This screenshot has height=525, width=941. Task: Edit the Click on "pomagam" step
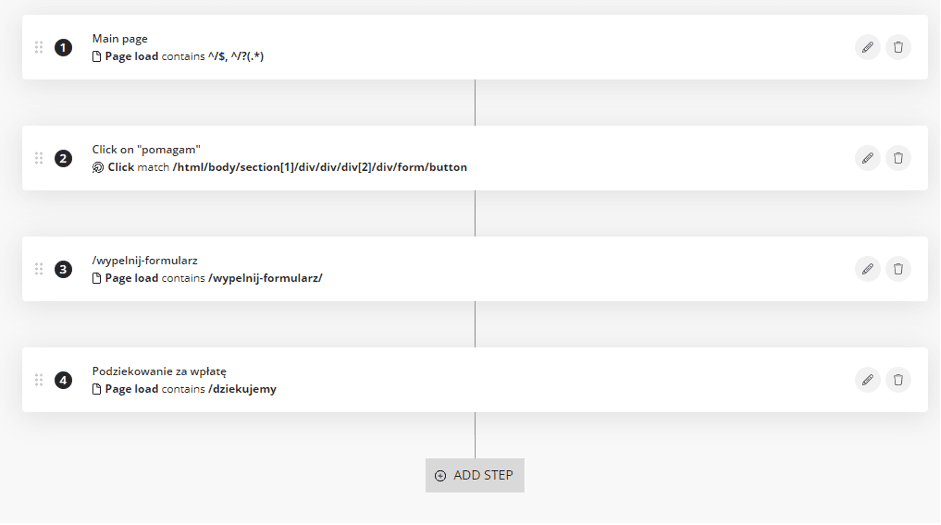point(867,158)
